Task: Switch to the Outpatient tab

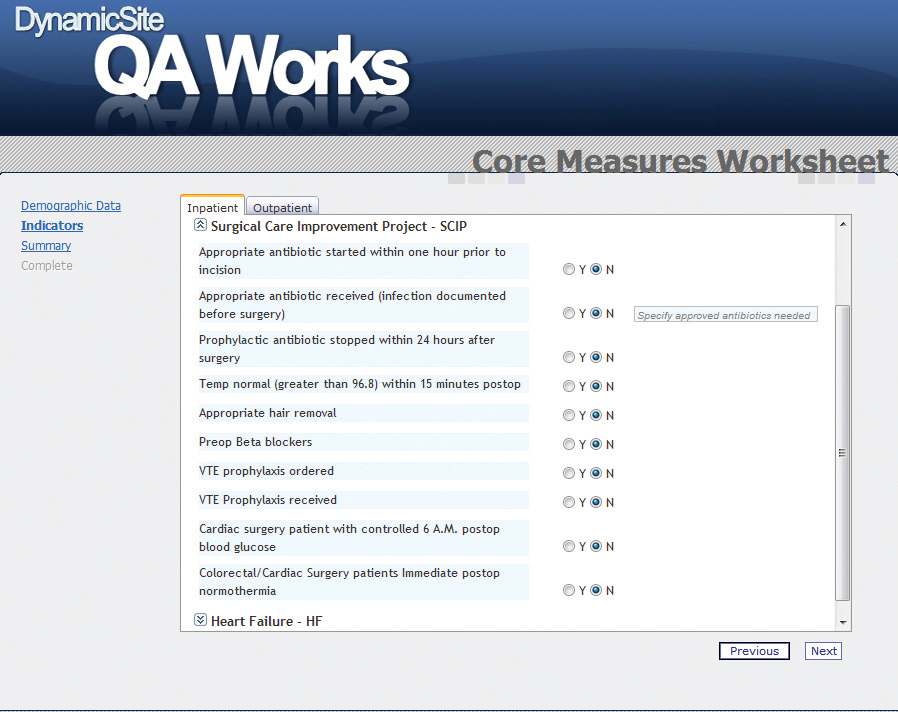Action: (282, 208)
